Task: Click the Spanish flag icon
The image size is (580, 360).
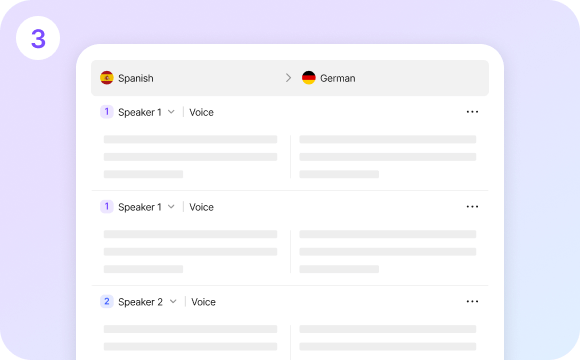Action: pos(107,78)
